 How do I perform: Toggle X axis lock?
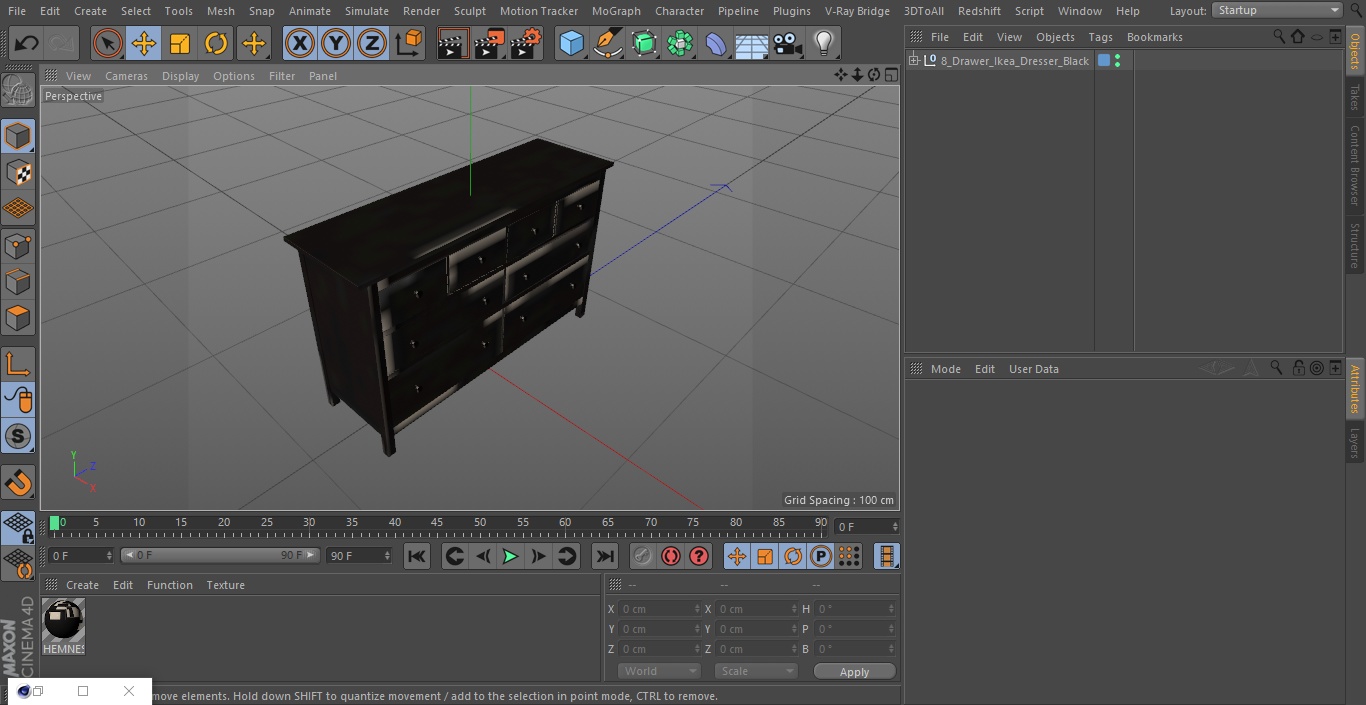point(299,43)
